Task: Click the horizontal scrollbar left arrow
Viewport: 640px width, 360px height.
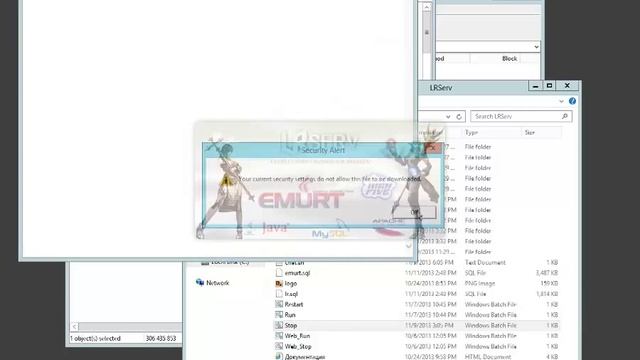Action: [x=74, y=327]
